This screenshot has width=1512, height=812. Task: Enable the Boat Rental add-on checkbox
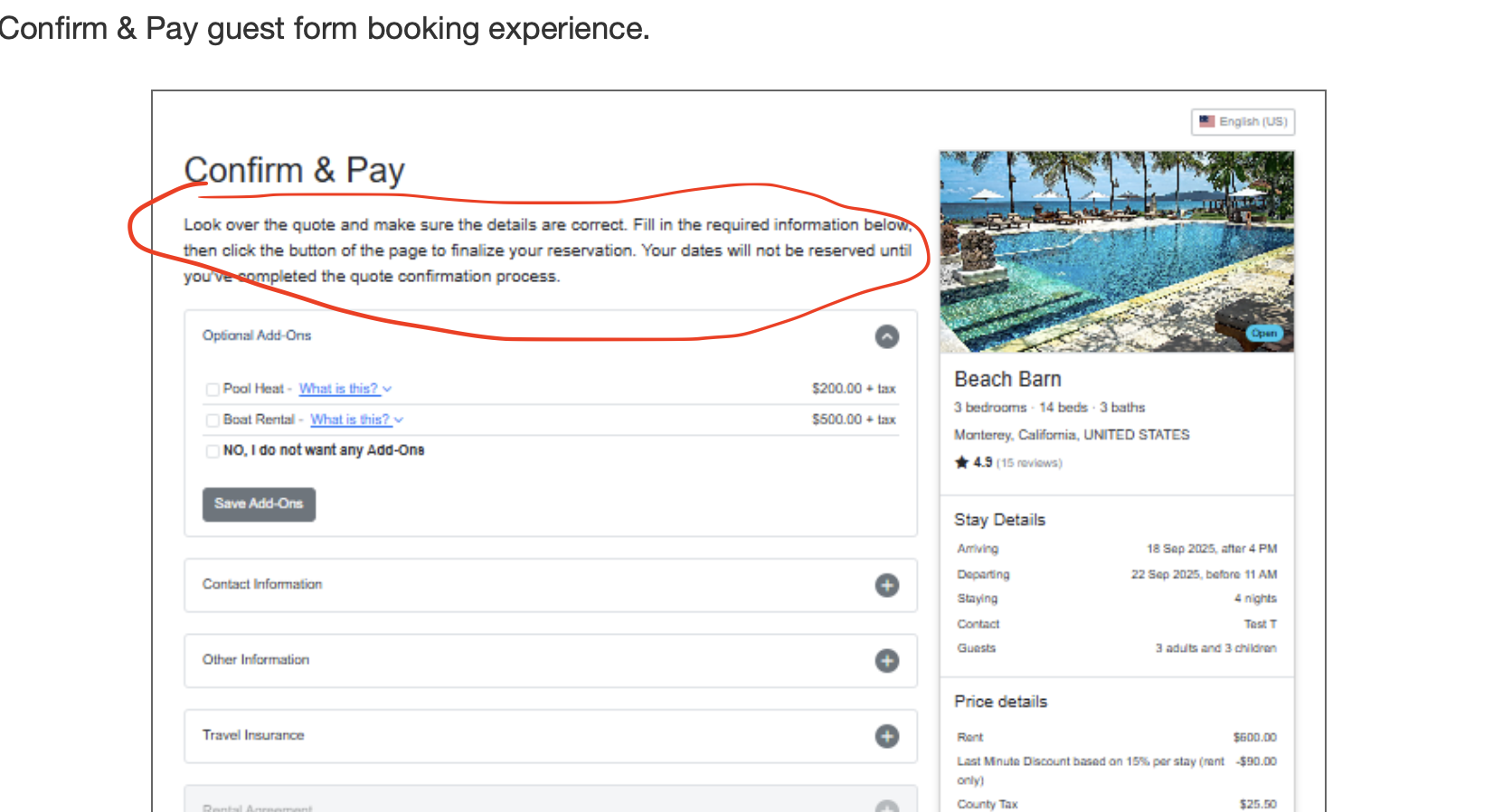213,420
